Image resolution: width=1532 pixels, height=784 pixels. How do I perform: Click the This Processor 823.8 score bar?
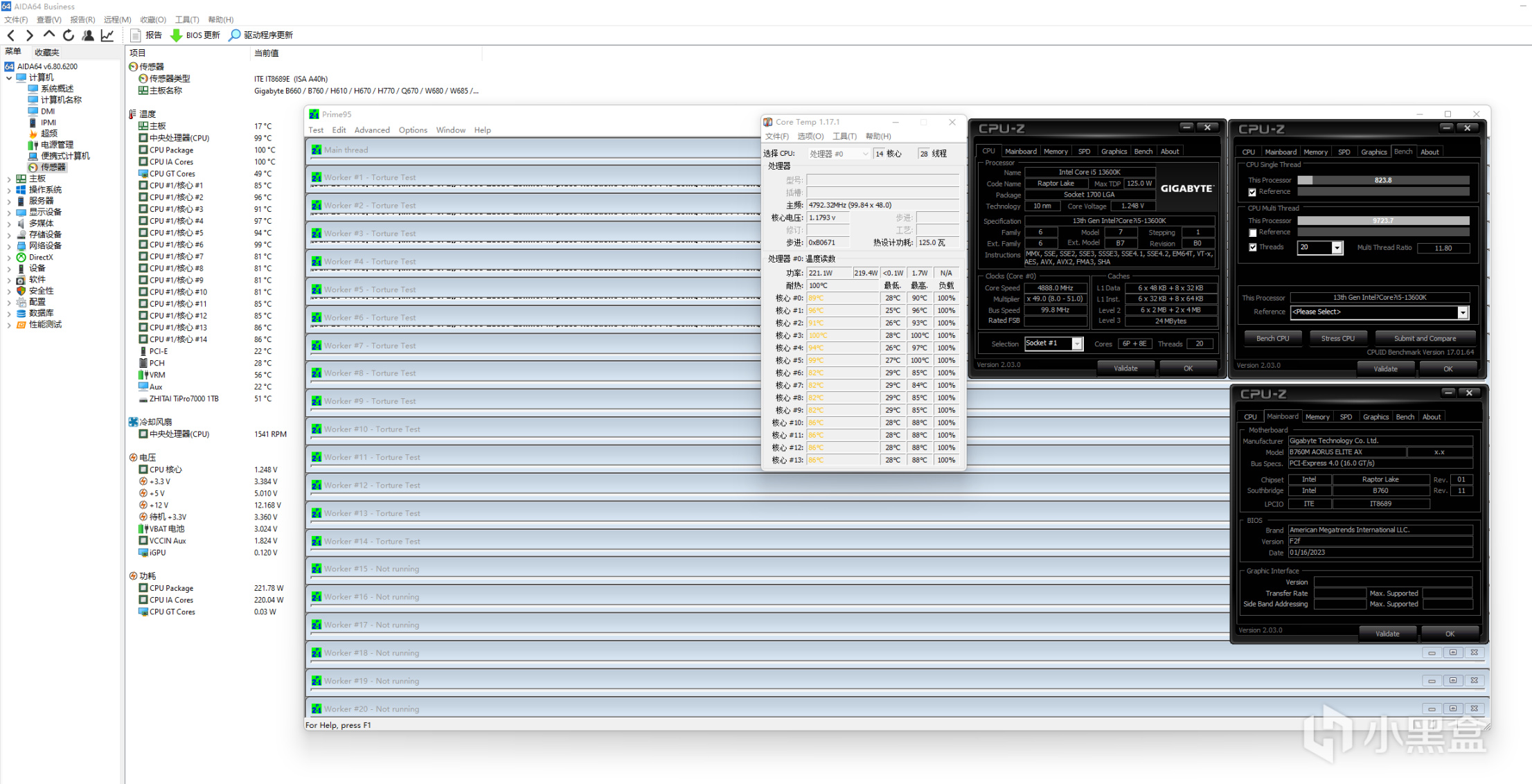pyautogui.click(x=1382, y=180)
